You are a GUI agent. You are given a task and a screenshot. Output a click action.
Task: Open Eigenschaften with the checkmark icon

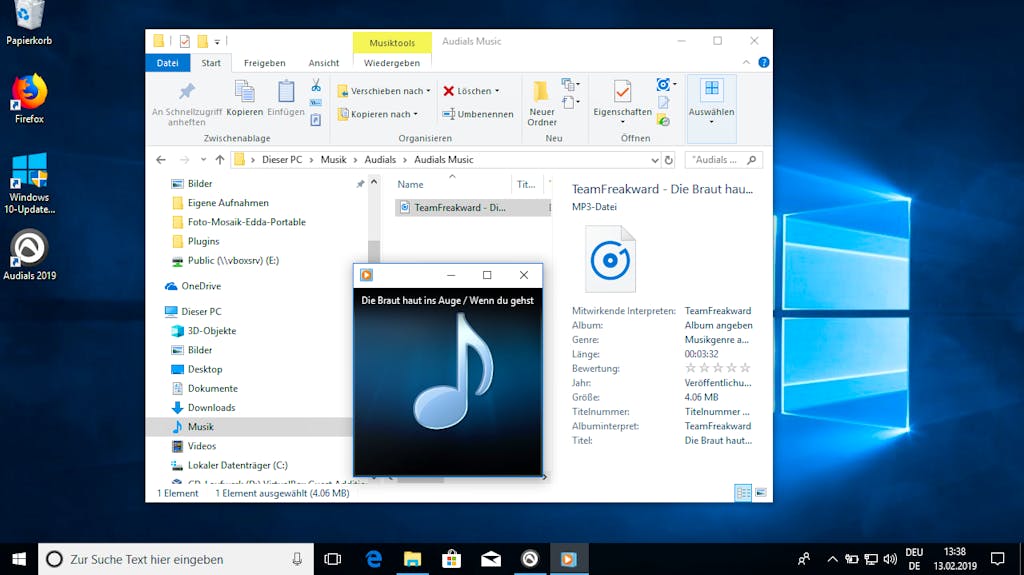pos(622,93)
